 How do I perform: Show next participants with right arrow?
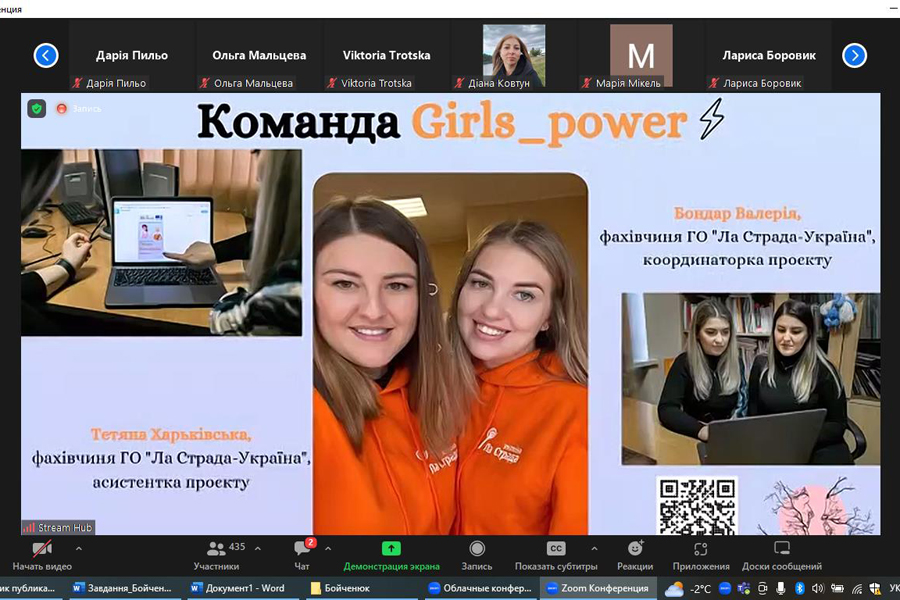854,56
